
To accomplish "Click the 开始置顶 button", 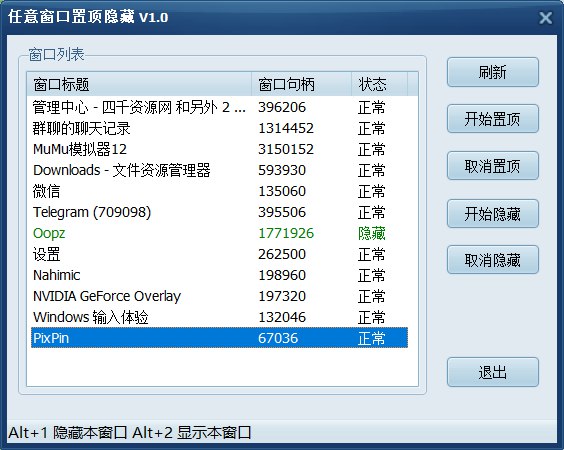I will 492,119.
